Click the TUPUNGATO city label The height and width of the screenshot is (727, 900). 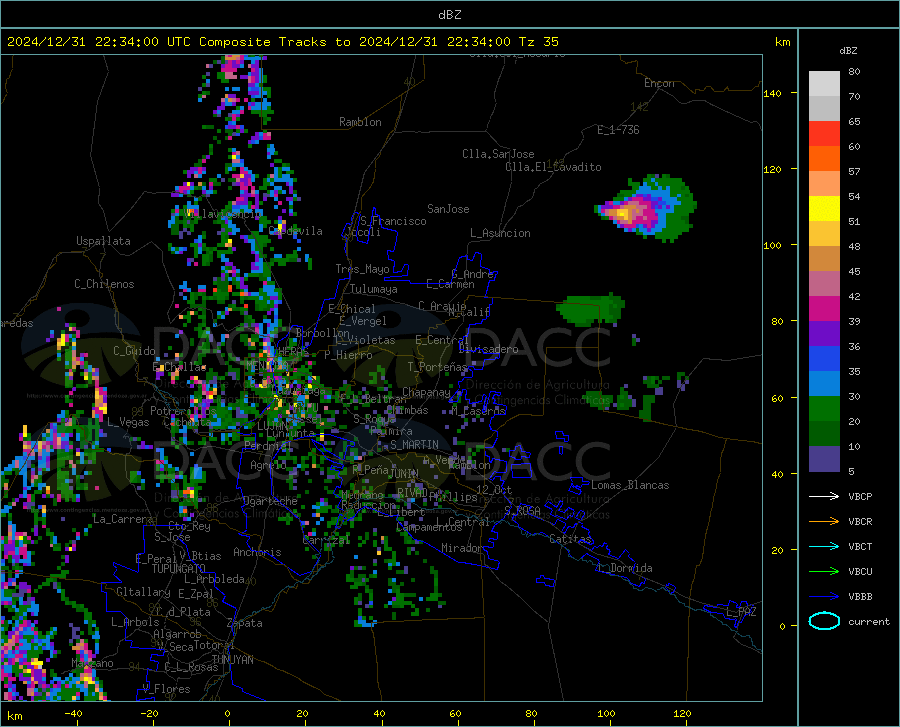pyautogui.click(x=179, y=569)
